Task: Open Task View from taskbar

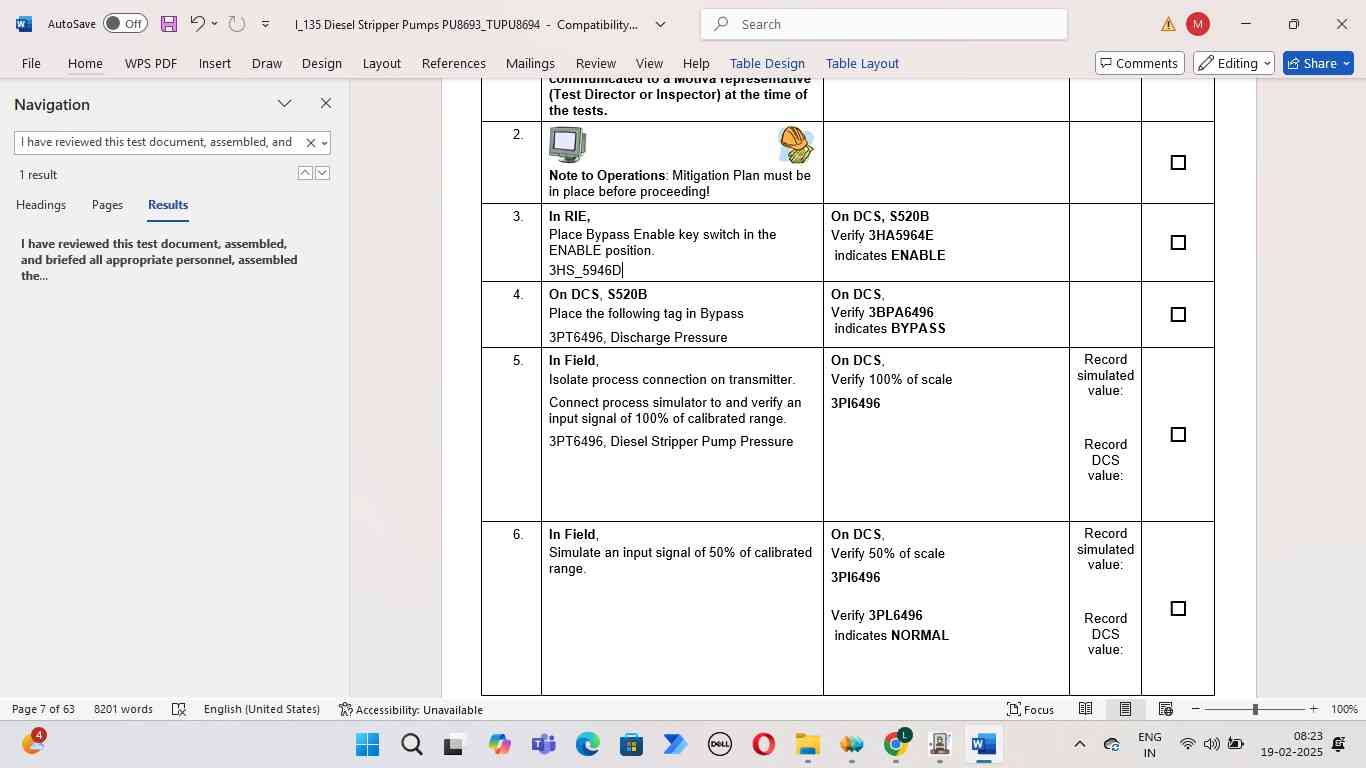Action: (455, 745)
